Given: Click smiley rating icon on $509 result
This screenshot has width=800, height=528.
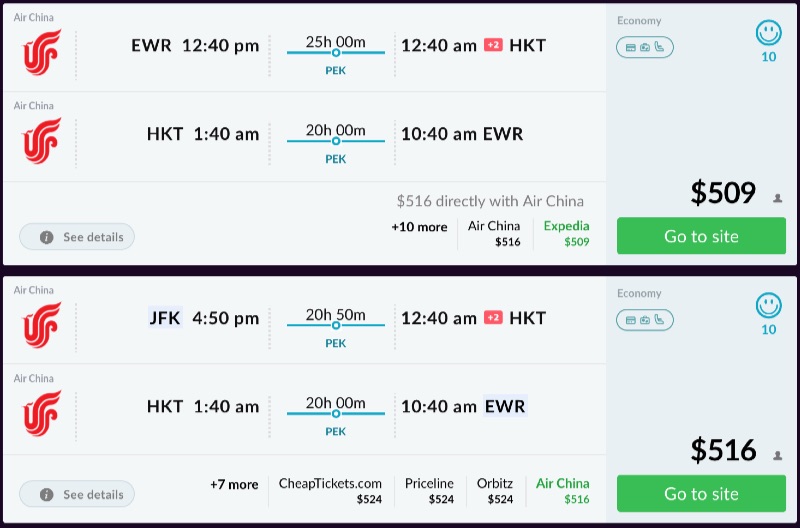Looking at the screenshot, I should [768, 33].
